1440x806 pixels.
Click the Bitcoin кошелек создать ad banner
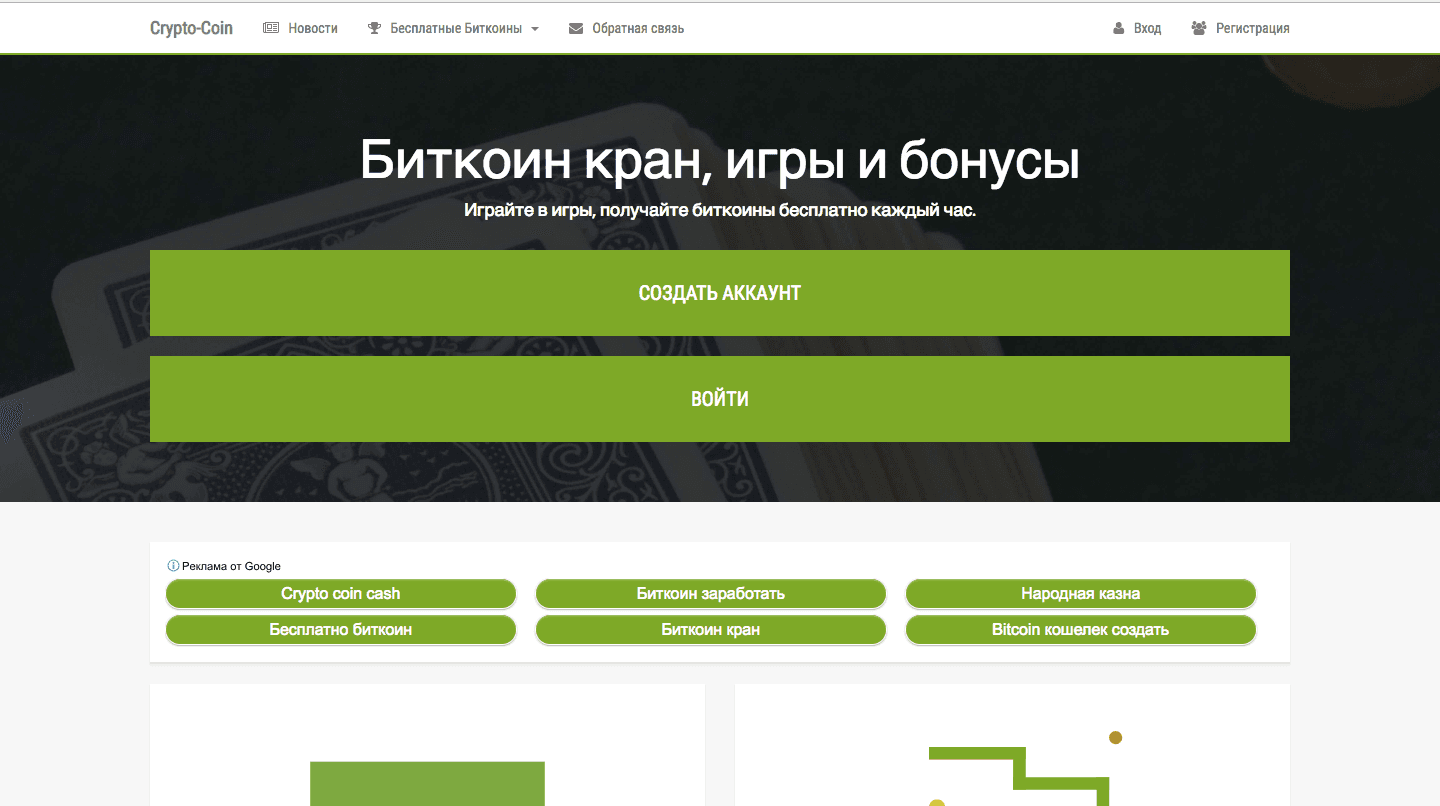pyautogui.click(x=1080, y=629)
